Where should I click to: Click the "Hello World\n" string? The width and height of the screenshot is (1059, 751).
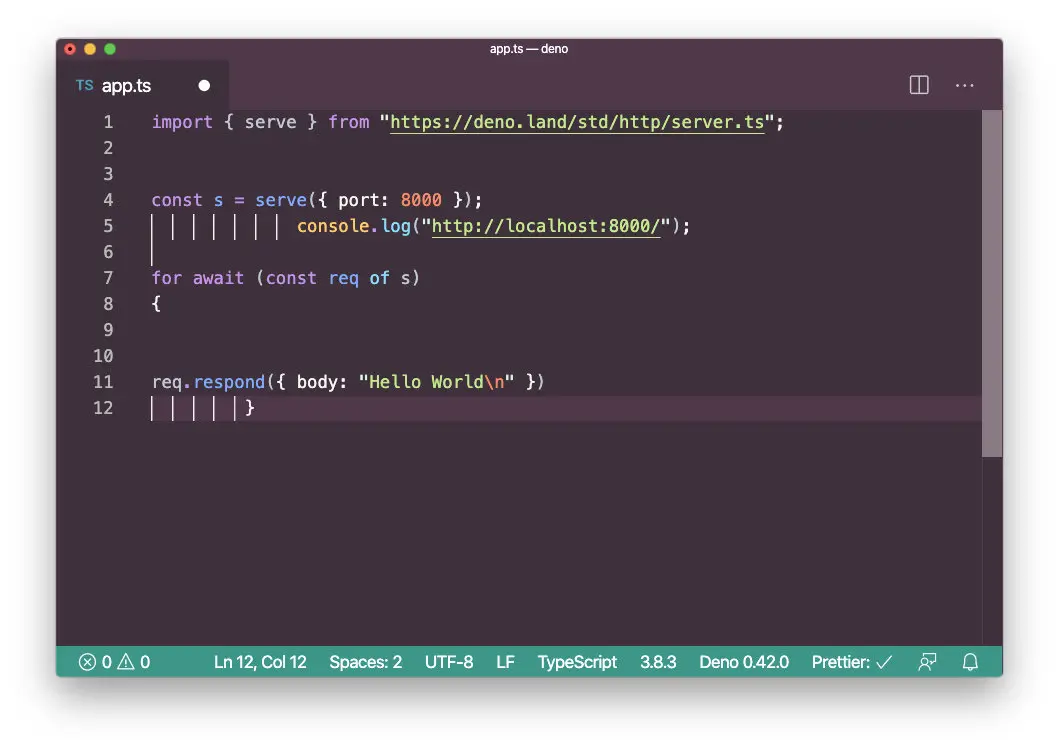click(x=436, y=382)
